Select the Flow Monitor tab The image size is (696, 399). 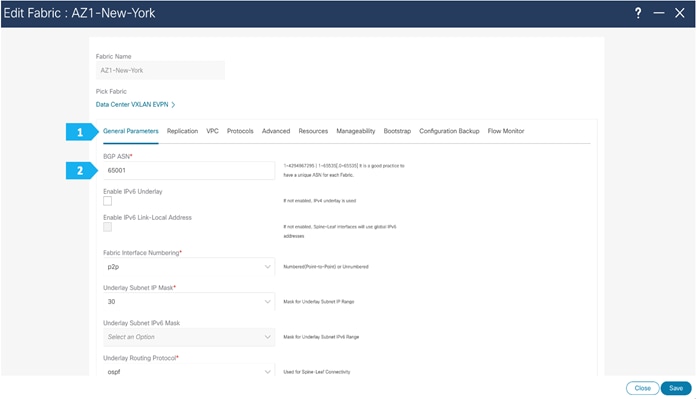coord(506,131)
